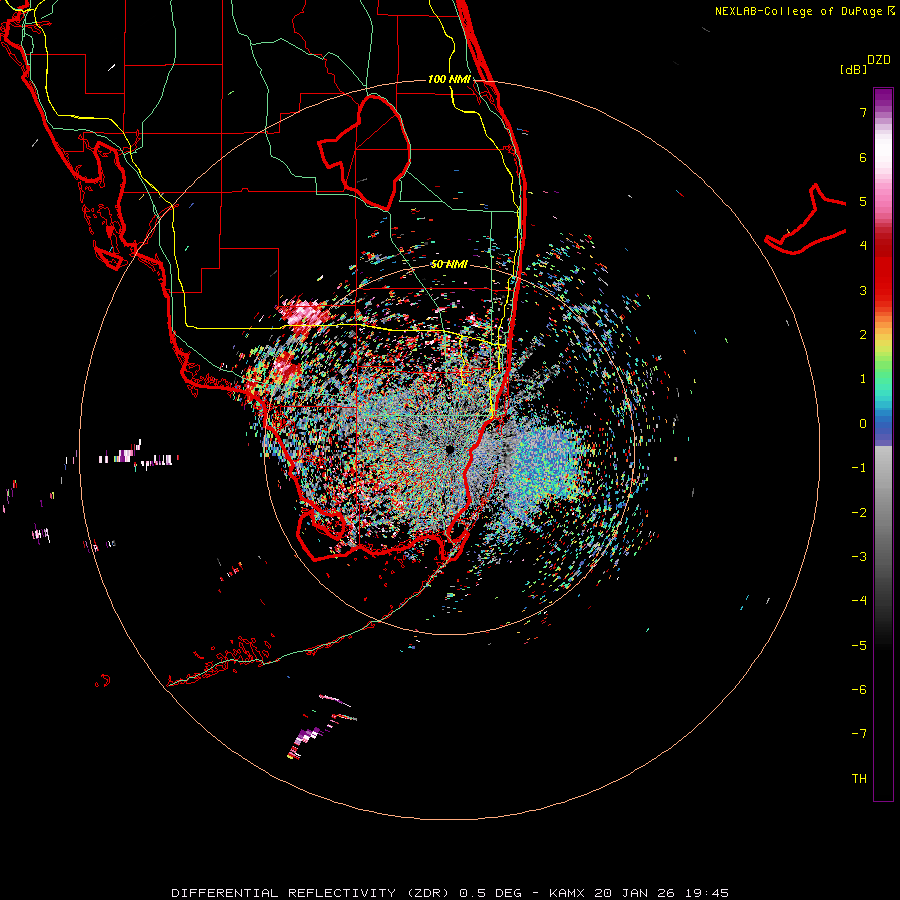Click the red island outline at right edge
Image resolution: width=900 pixels, height=900 pixels.
pos(806,221)
